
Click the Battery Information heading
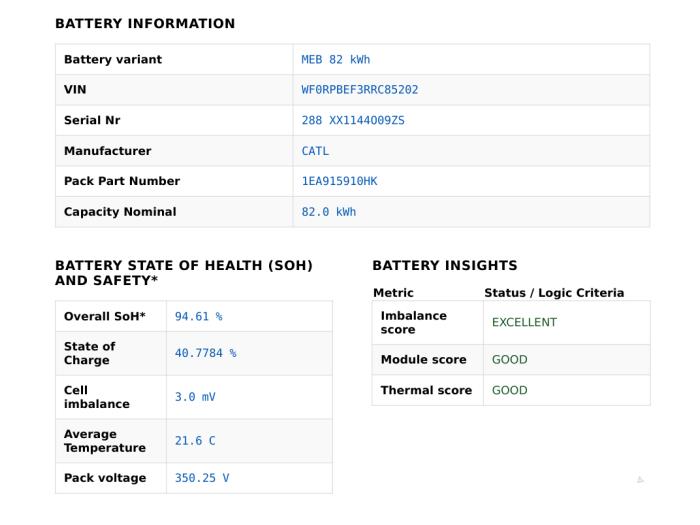(x=145, y=23)
